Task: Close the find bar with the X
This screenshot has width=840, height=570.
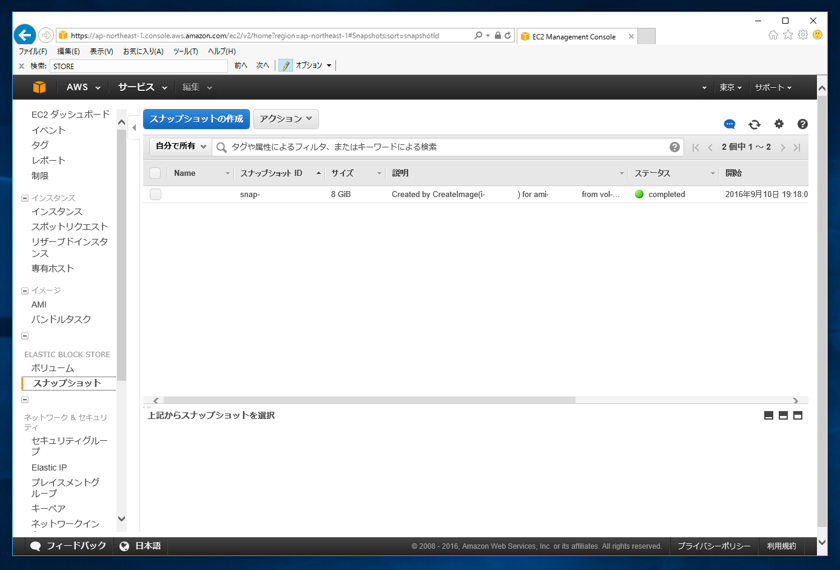Action: pos(21,66)
